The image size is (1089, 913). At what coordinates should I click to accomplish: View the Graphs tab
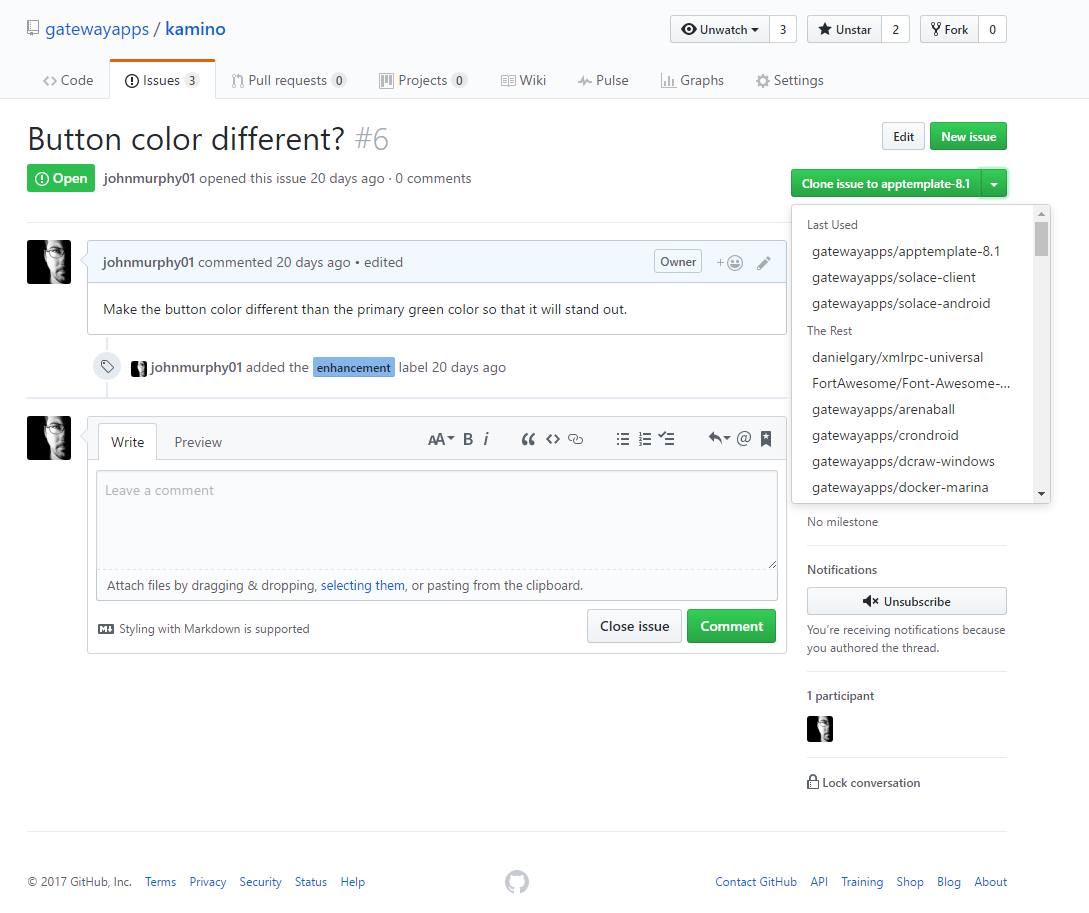click(x=692, y=81)
